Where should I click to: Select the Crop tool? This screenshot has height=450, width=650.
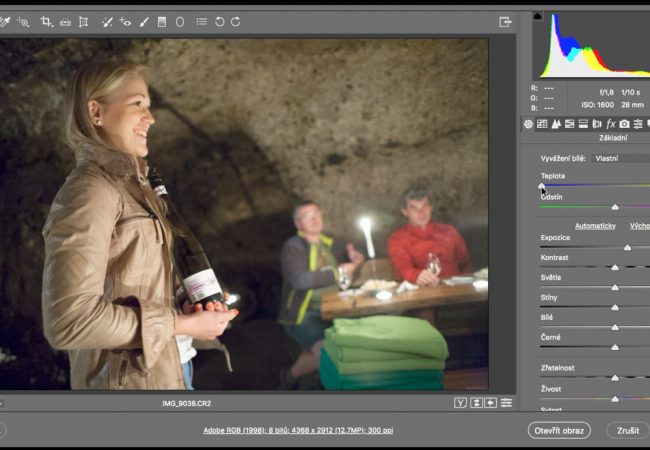coord(46,22)
